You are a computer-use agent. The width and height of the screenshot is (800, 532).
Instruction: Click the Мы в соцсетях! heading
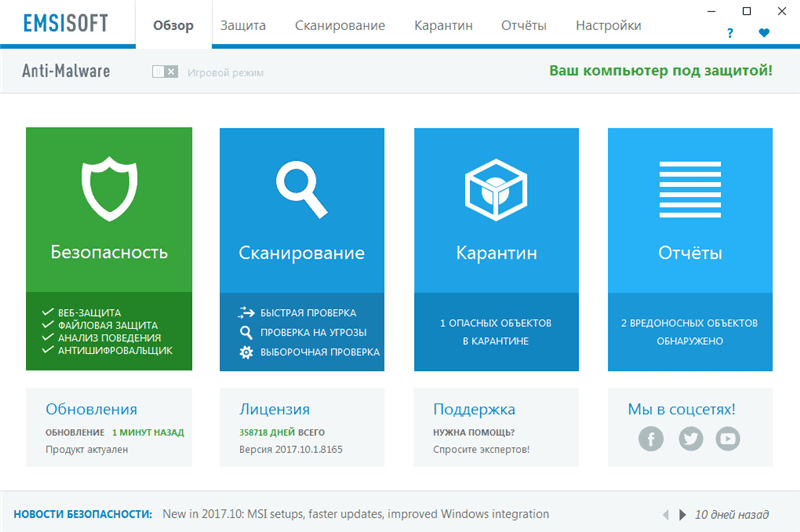click(x=681, y=409)
